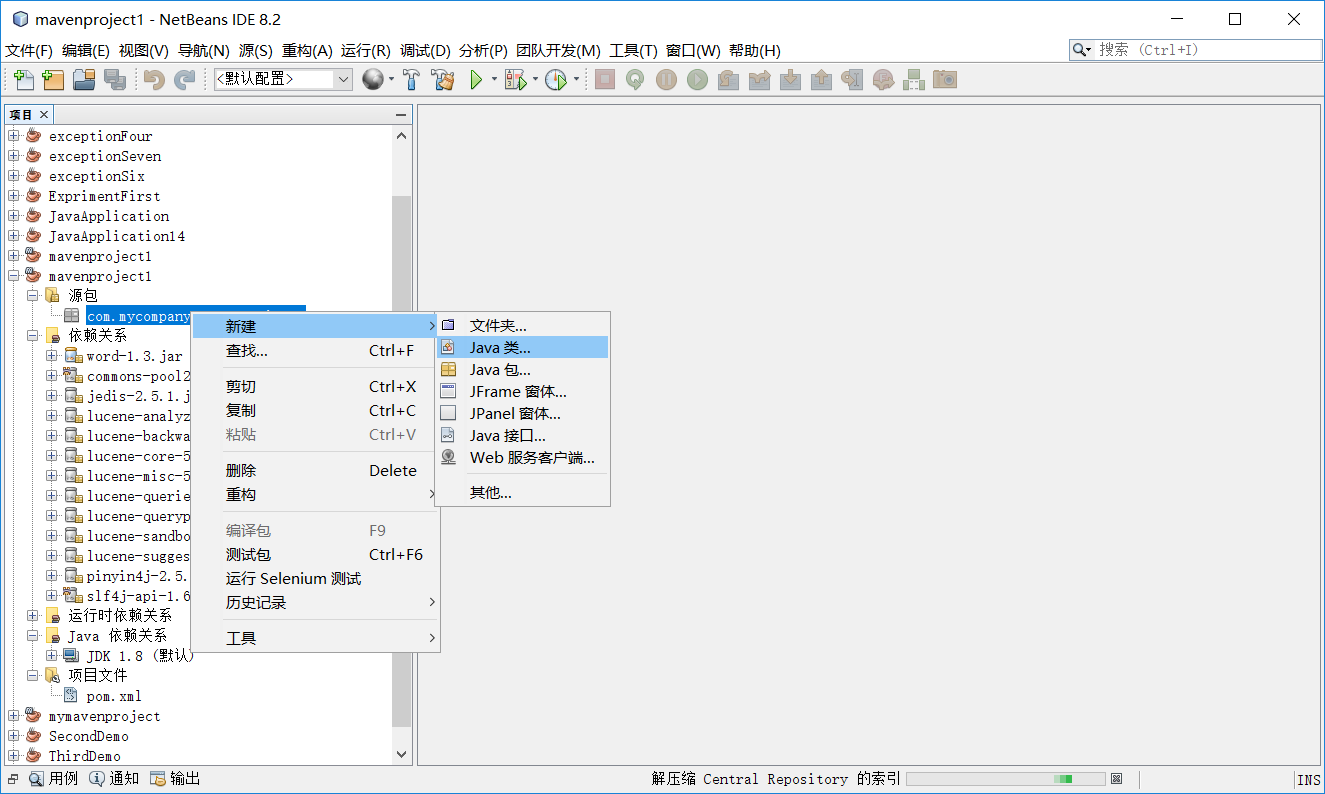Click the disabled Stop debugger icon
Viewport: 1325px width, 794px height.
coord(604,80)
